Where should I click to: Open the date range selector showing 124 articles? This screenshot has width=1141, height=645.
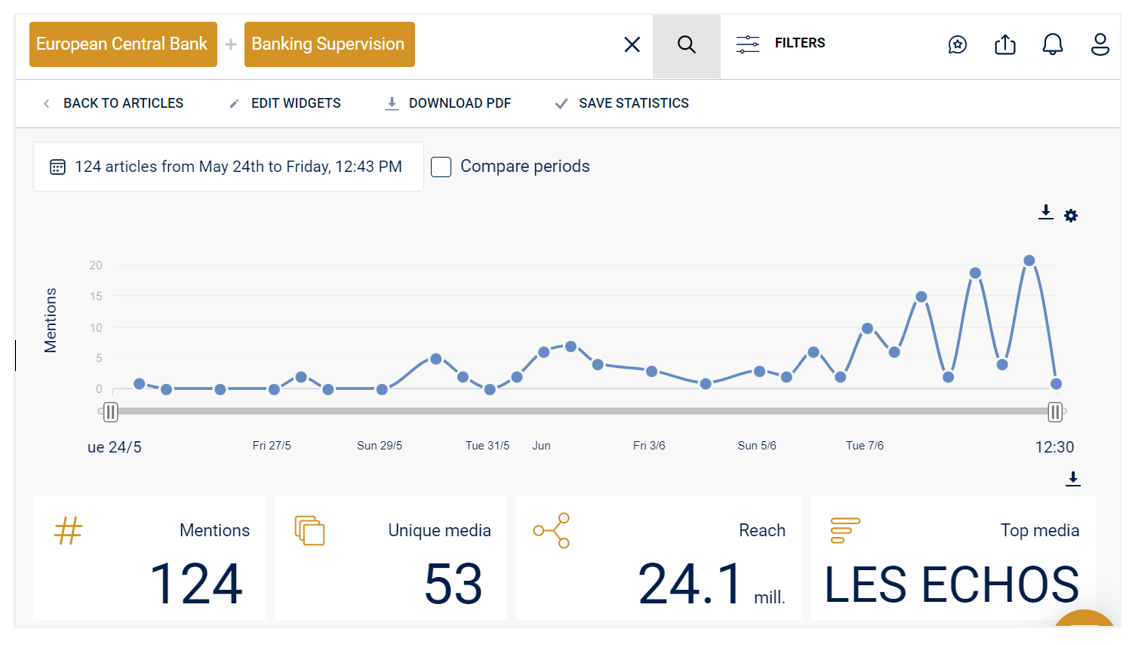click(x=228, y=167)
